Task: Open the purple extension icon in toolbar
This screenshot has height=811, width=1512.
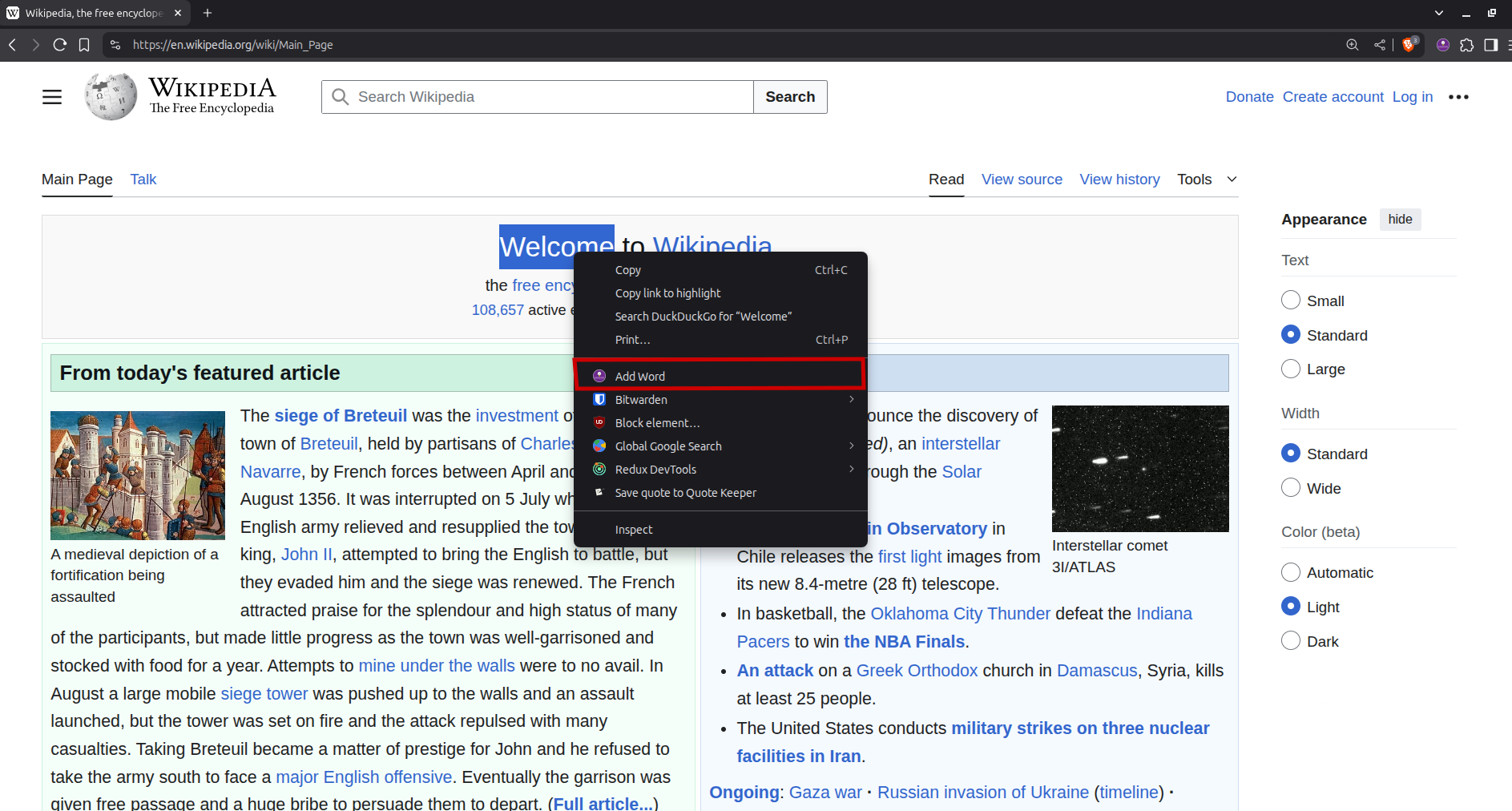Action: (1443, 45)
